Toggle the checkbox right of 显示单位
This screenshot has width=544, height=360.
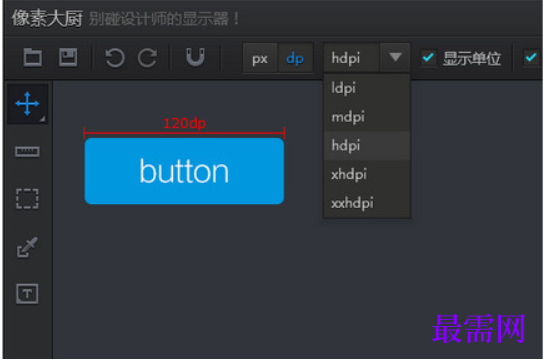[x=531, y=58]
